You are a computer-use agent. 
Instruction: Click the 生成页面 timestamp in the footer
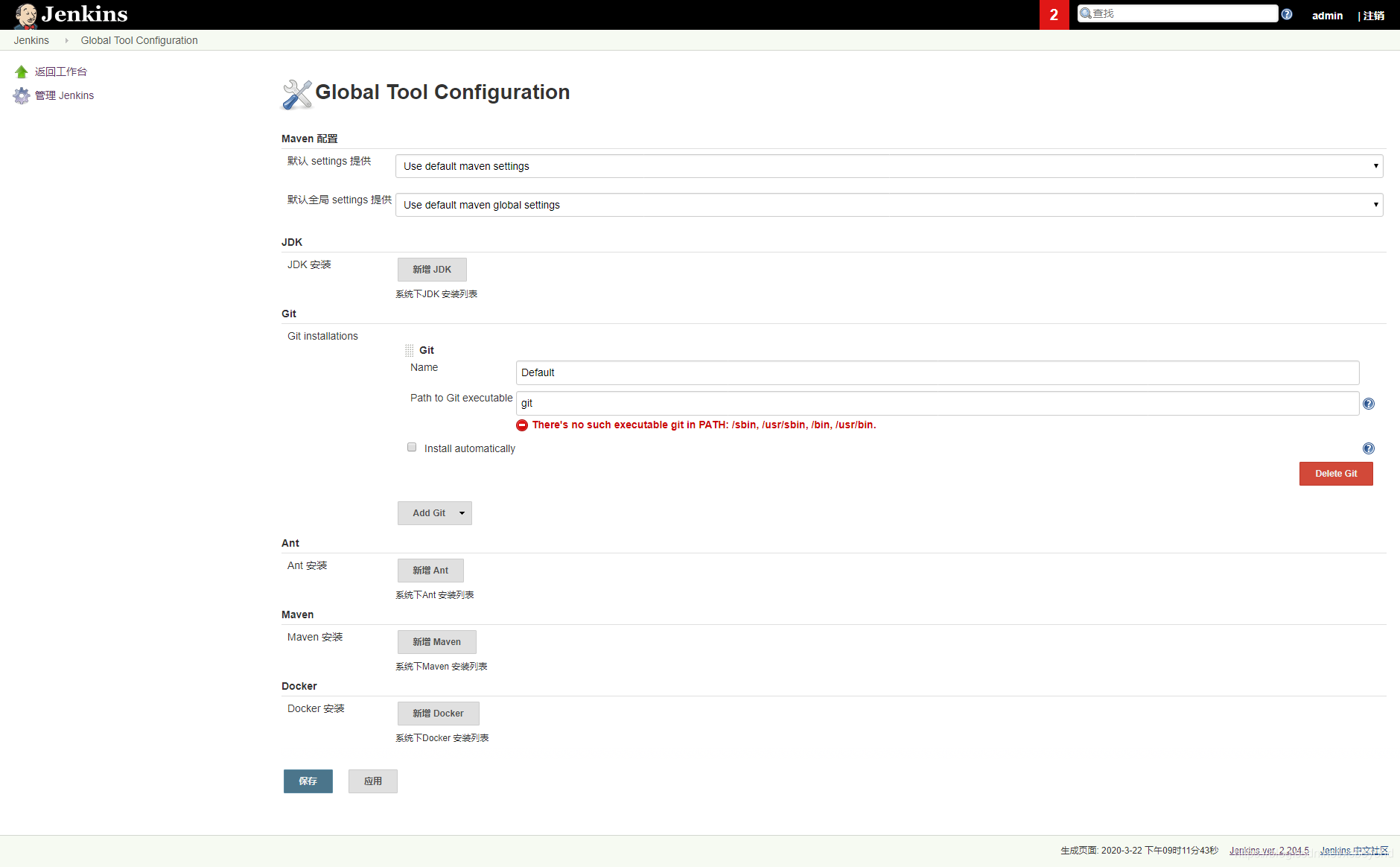[x=1139, y=851]
